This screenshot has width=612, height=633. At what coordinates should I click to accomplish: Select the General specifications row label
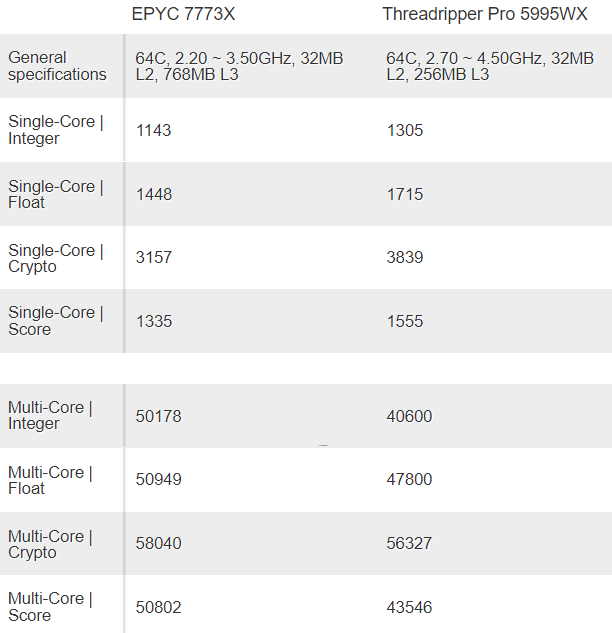[x=57, y=66]
